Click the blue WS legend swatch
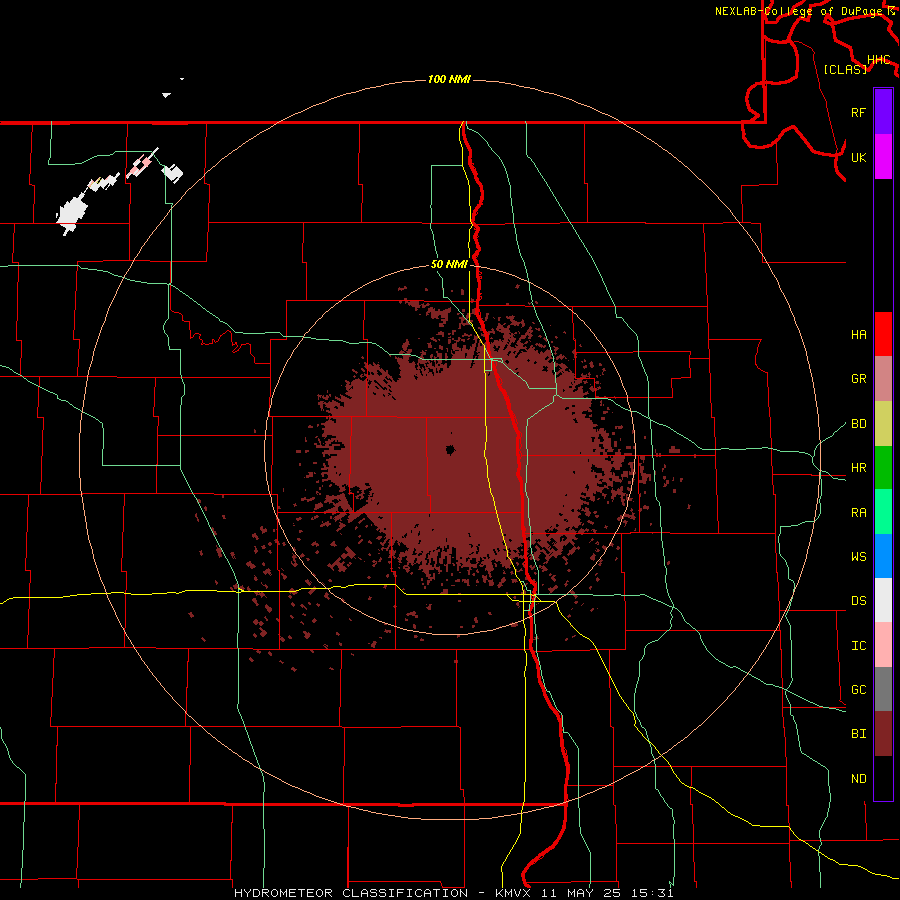The width and height of the screenshot is (900, 900). click(x=883, y=556)
